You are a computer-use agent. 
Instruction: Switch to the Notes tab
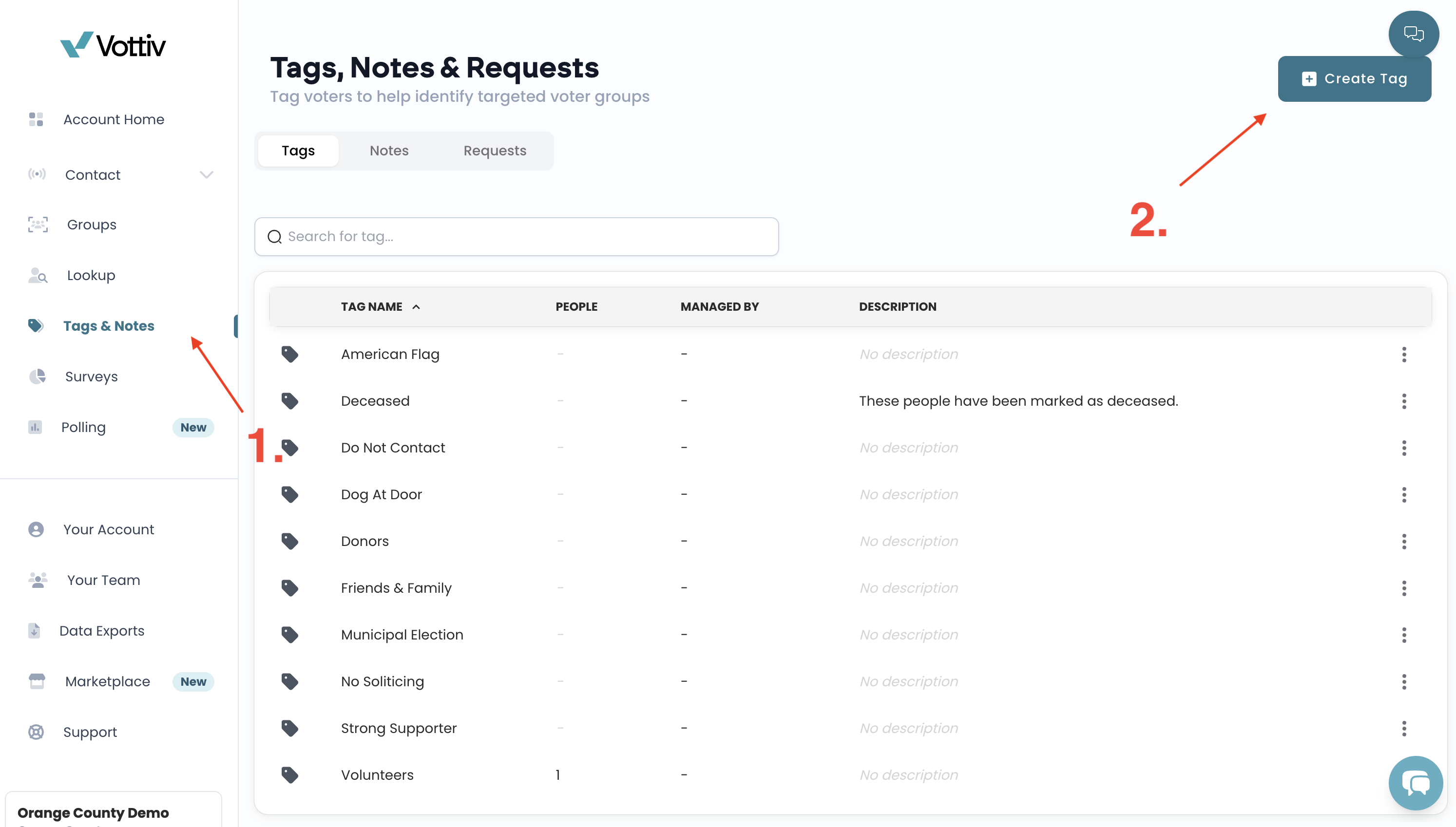tap(389, 150)
